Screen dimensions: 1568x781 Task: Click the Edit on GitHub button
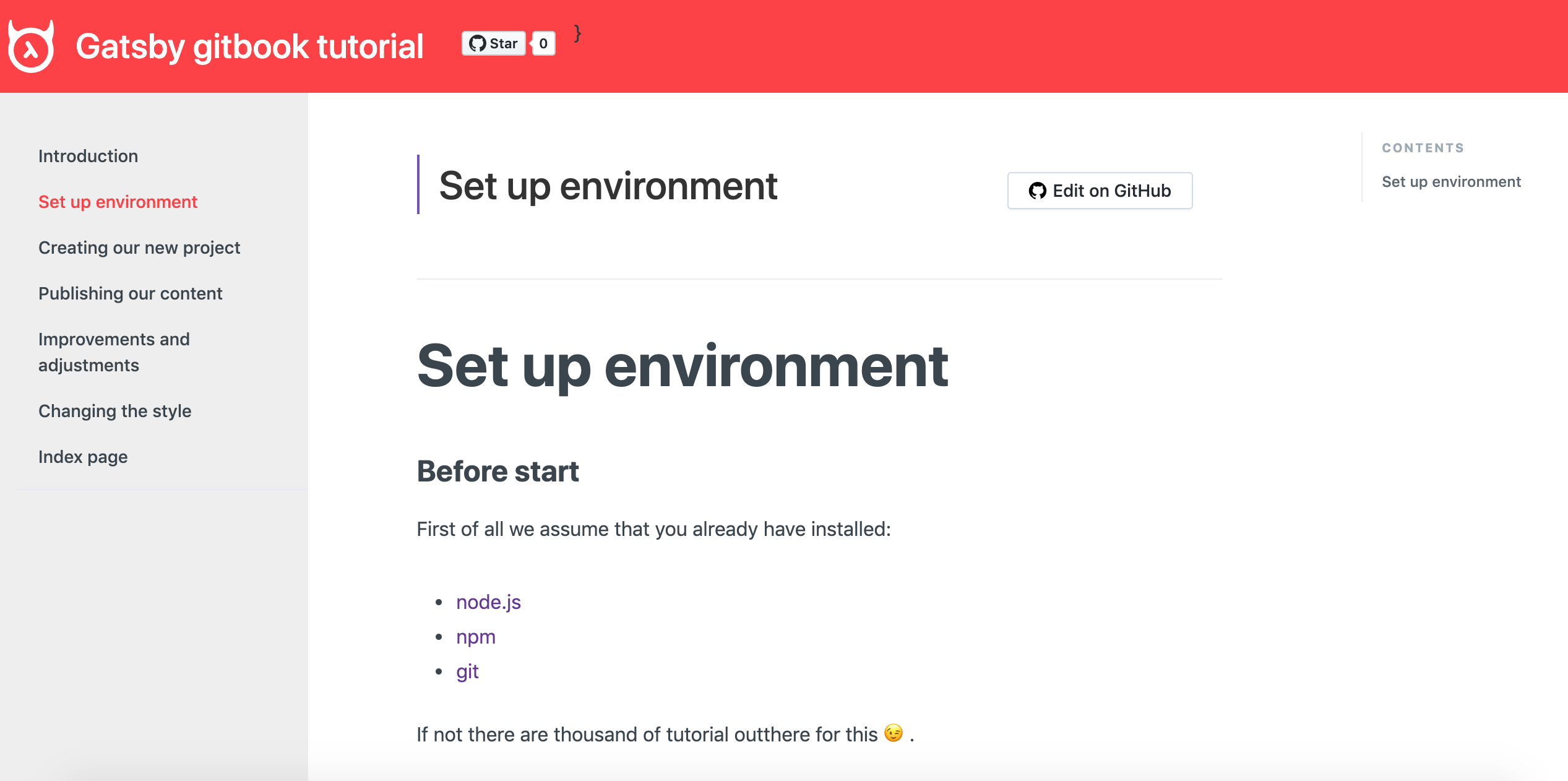click(1100, 191)
